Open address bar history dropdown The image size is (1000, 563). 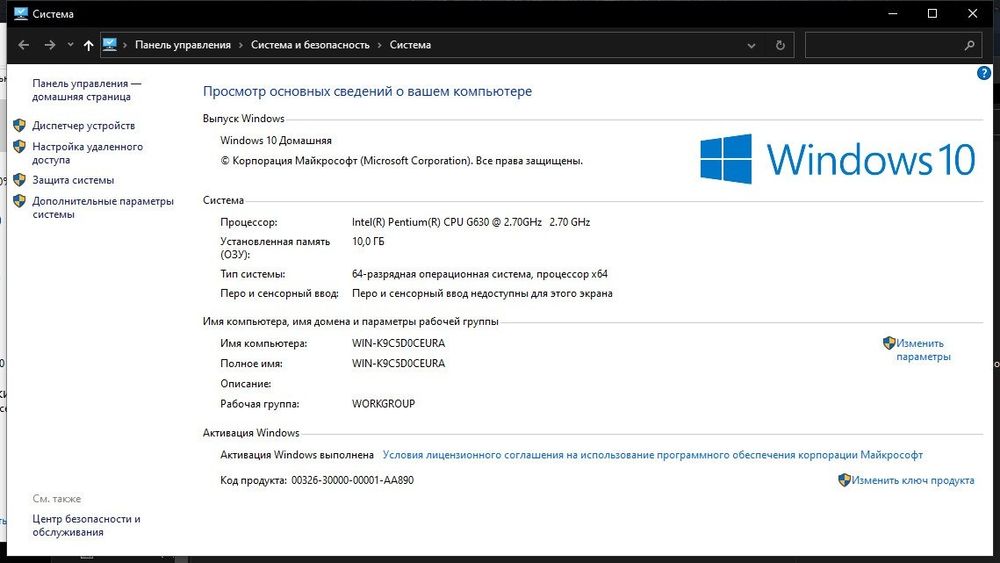click(751, 45)
